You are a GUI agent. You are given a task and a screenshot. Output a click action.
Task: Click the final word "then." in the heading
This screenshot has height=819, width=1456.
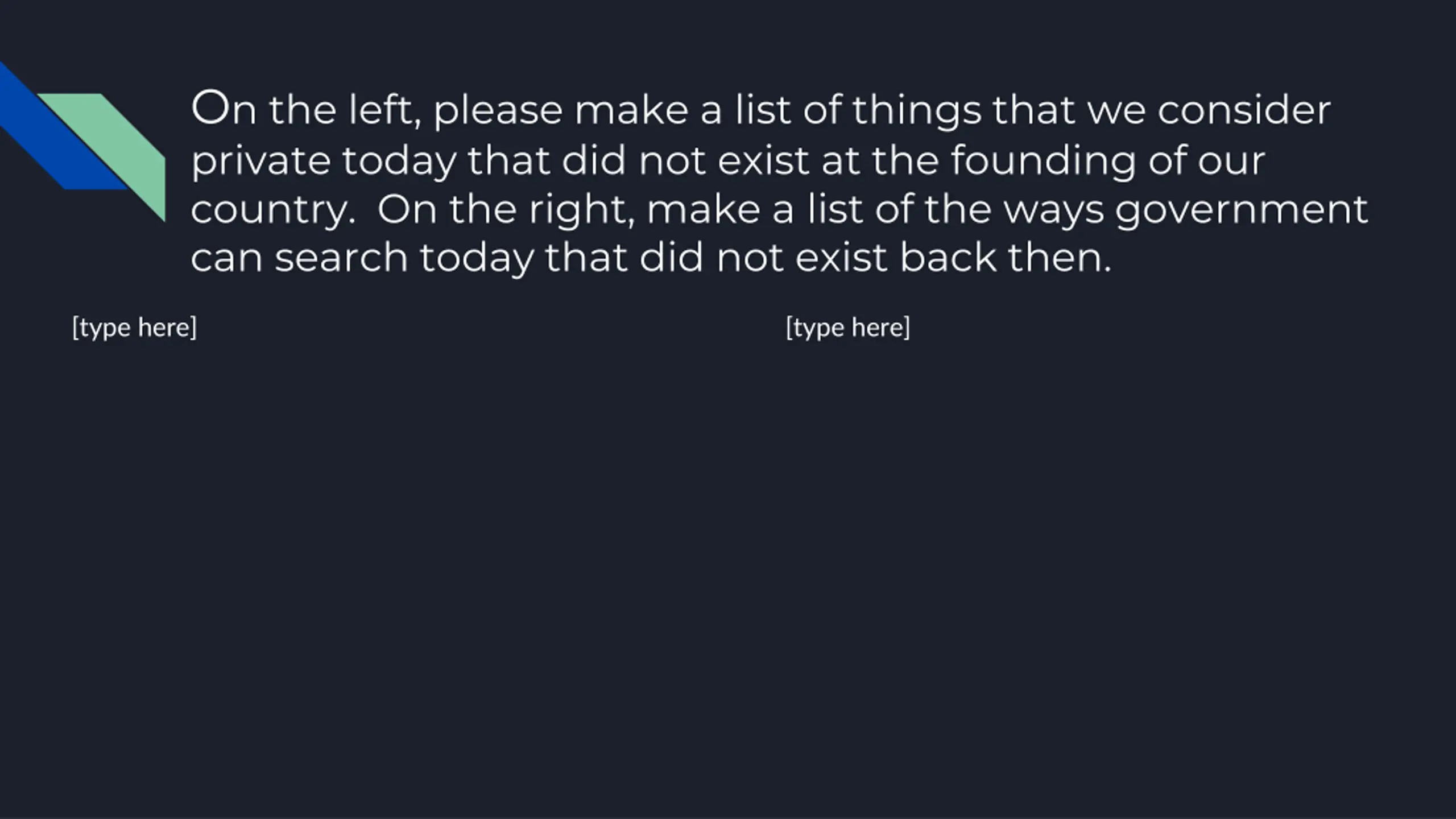click(1060, 258)
